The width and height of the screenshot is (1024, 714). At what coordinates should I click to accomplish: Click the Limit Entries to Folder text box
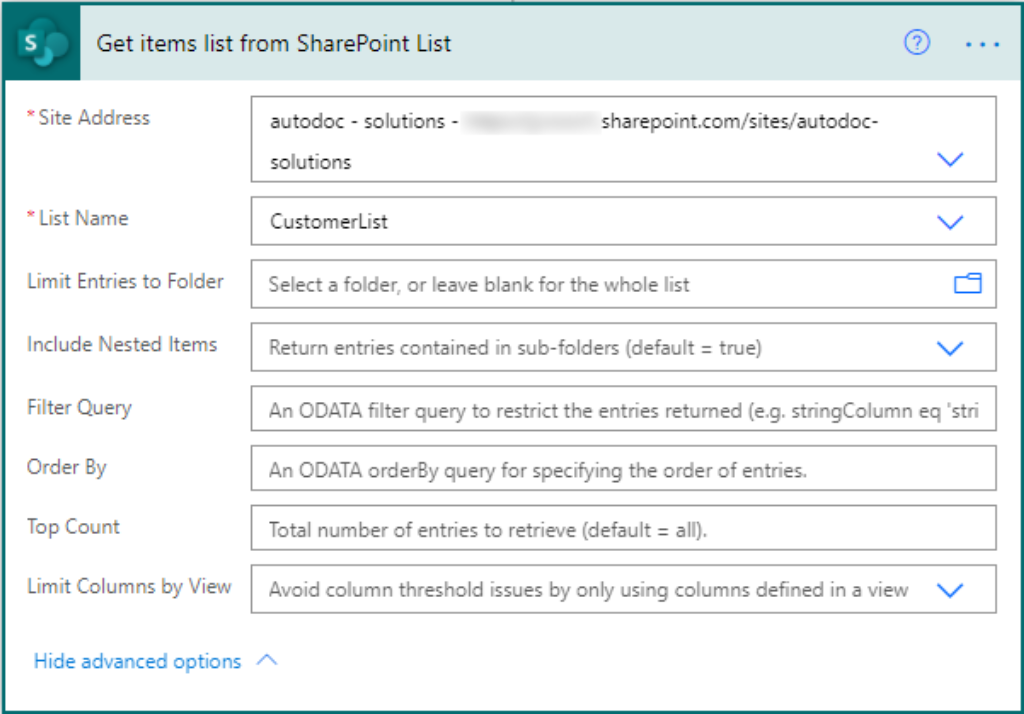tap(600, 285)
